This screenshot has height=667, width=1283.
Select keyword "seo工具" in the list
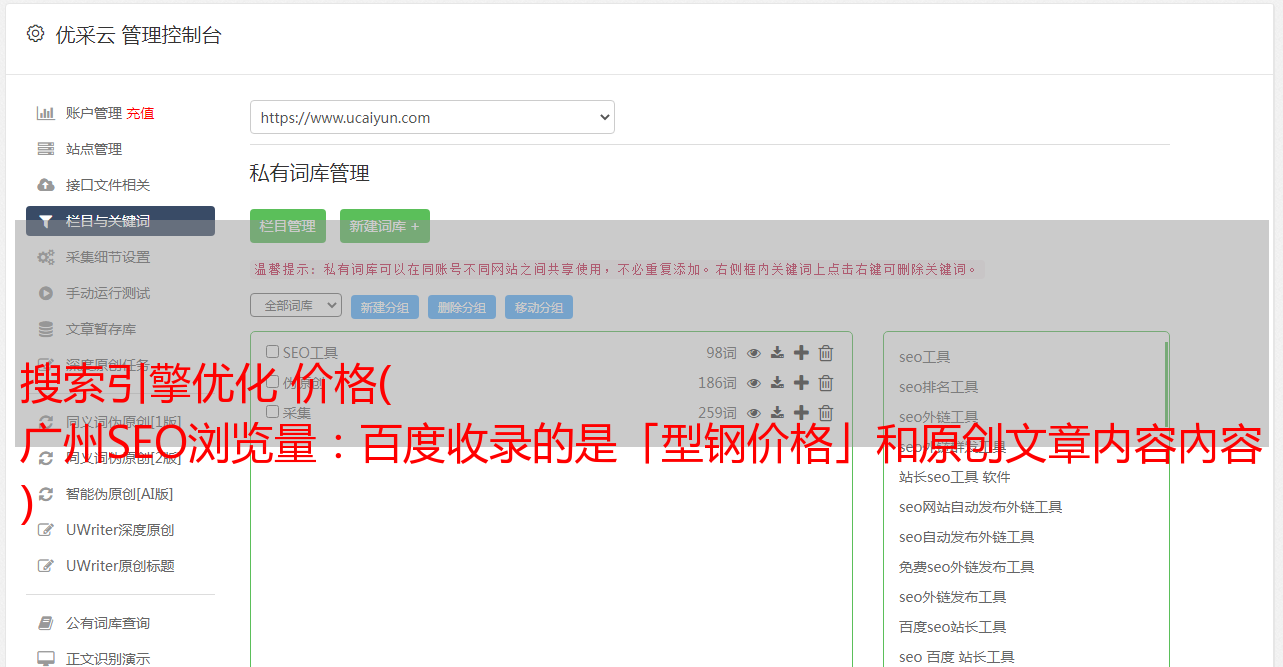(924, 357)
